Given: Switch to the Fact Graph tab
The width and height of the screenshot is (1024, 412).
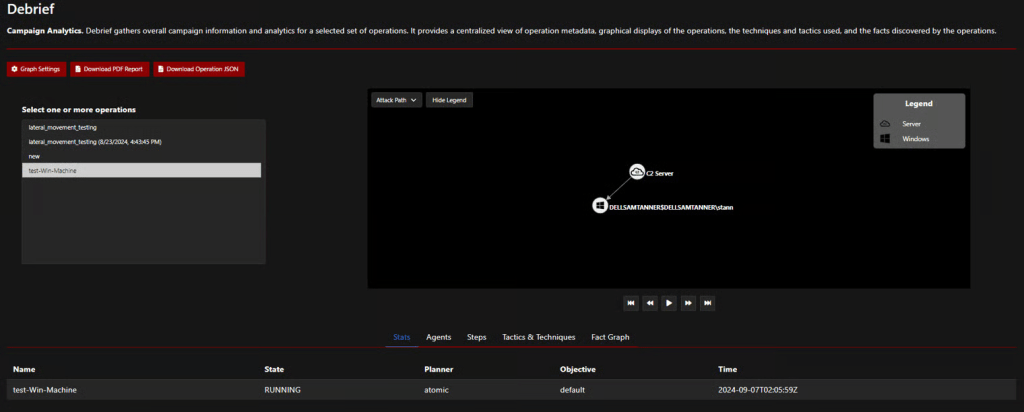Looking at the screenshot, I should [610, 337].
